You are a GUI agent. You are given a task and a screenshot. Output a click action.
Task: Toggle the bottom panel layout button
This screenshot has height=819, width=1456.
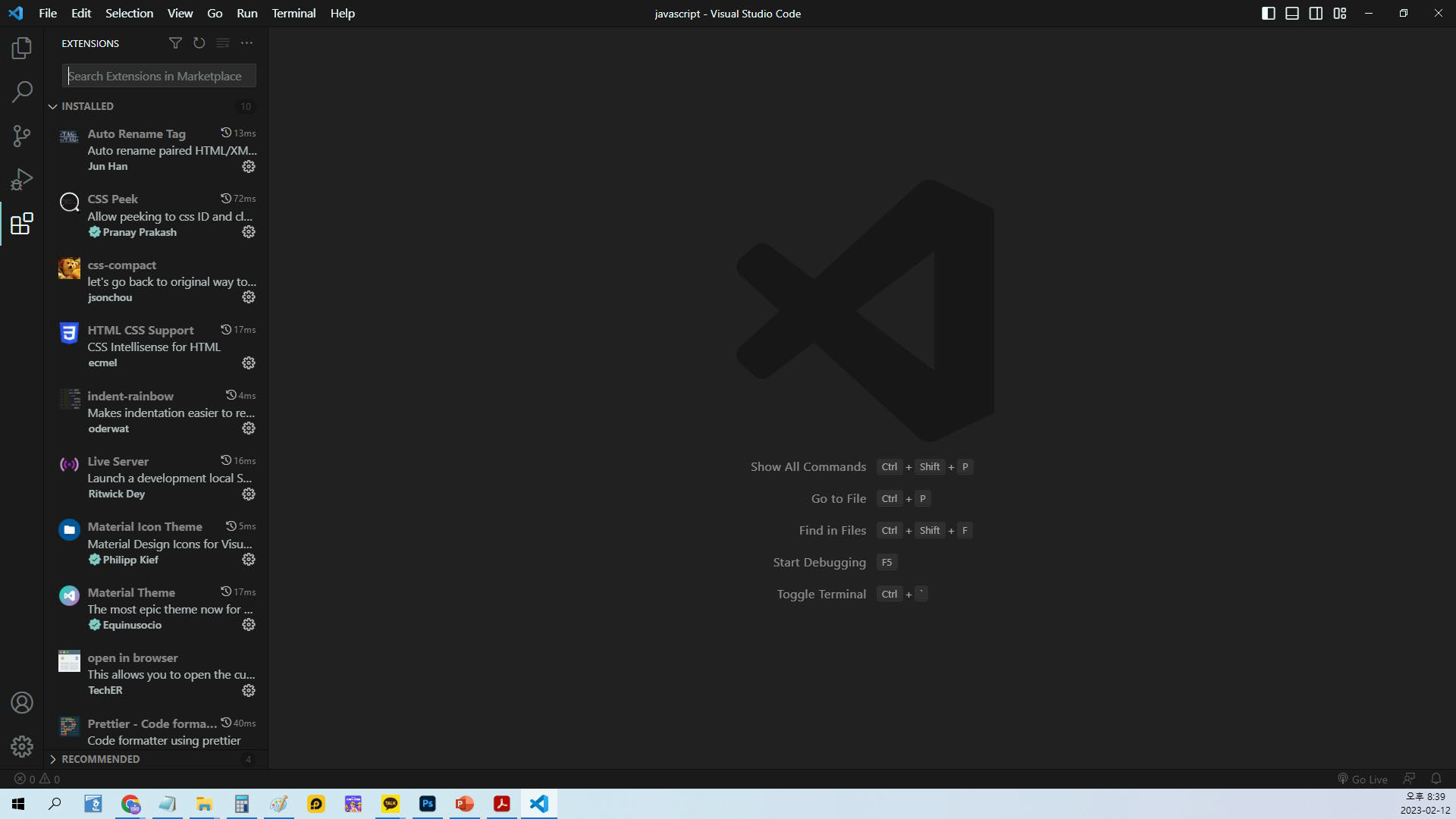(x=1292, y=14)
